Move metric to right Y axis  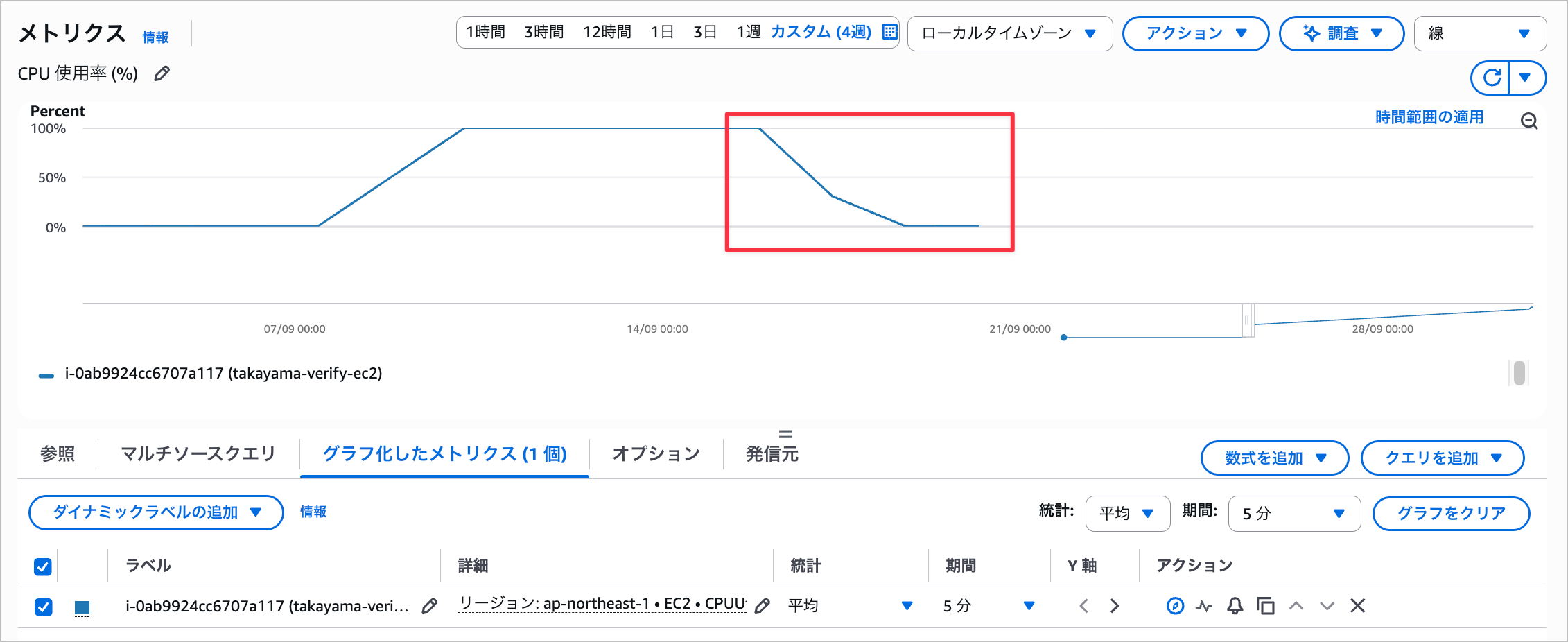[x=1114, y=606]
